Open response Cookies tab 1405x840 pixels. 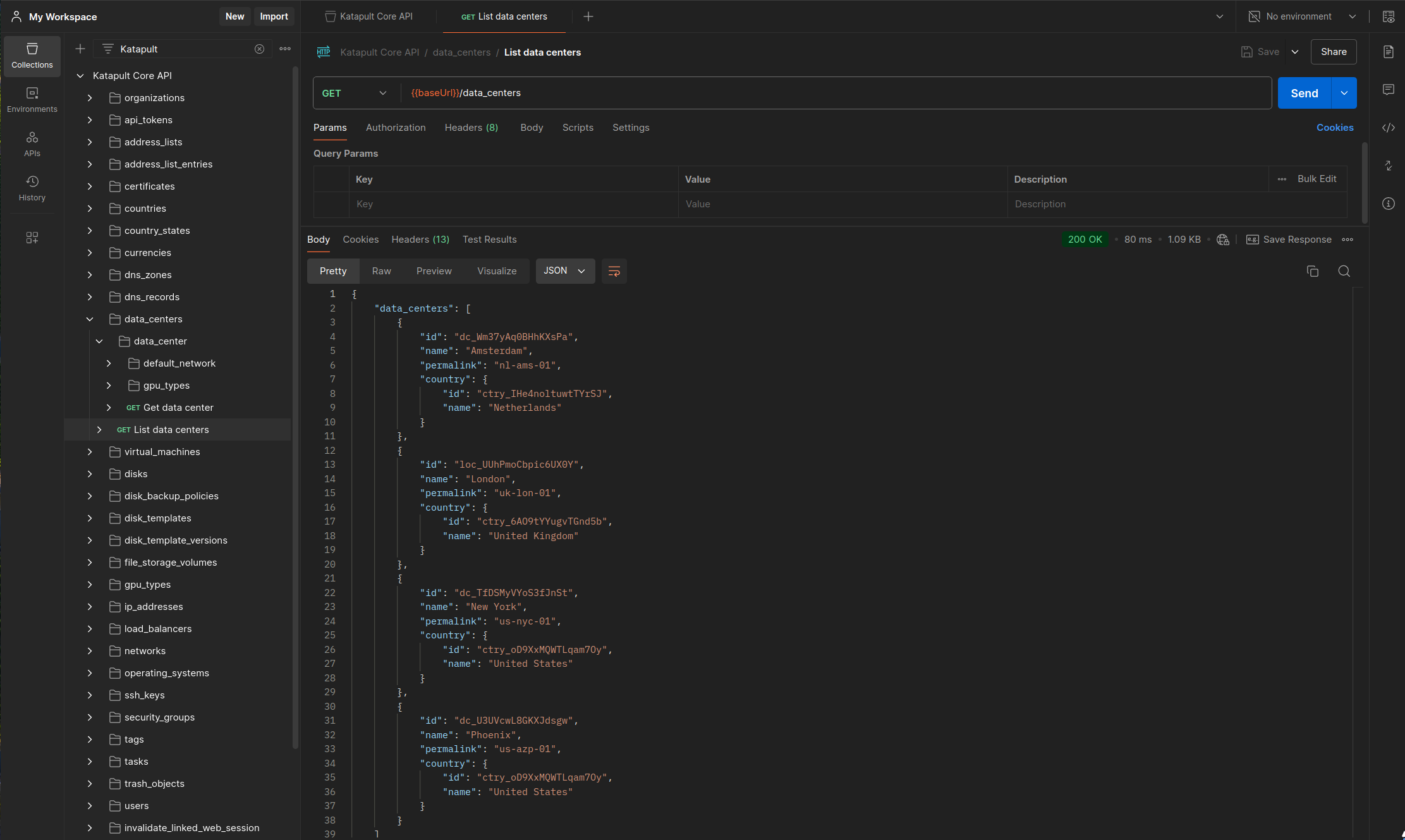pos(360,240)
